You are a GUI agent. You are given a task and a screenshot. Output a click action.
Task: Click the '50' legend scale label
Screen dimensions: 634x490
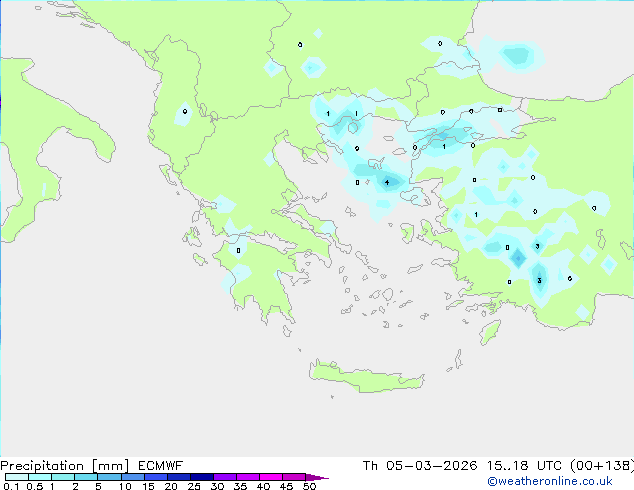point(309,486)
